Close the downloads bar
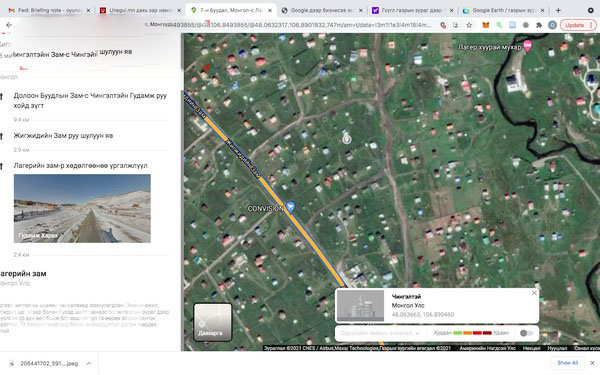Screen dimensions: 600x375 point(592,363)
